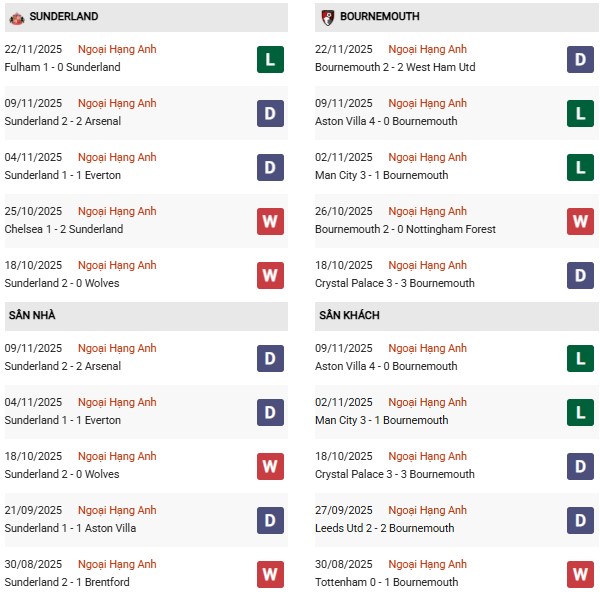Open Ngoại Hạng Anh link dated 26/10/2025
Screen dimensions: 600x594
pos(428,212)
